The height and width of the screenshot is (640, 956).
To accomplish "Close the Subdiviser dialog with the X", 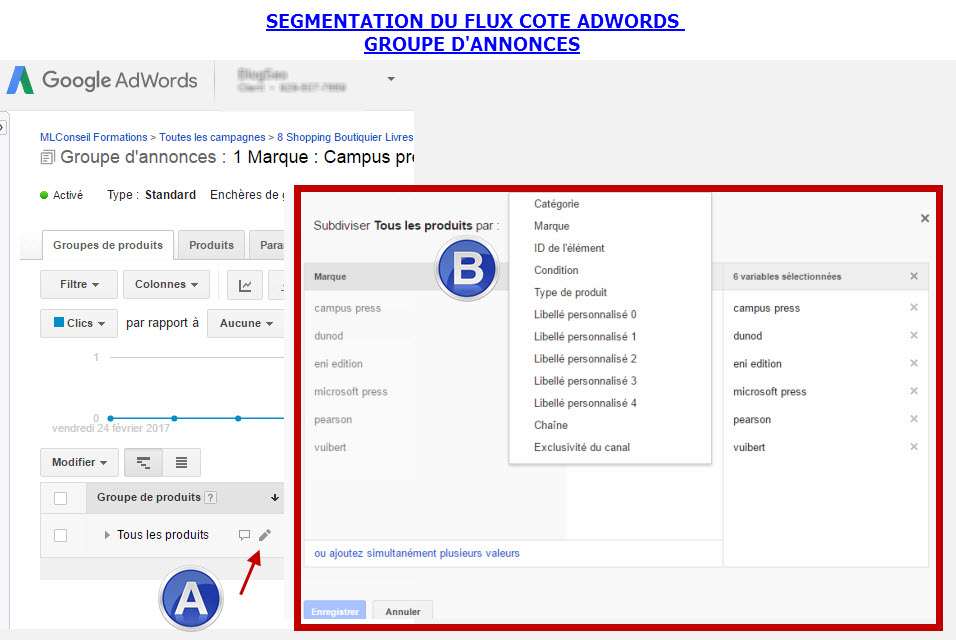I will click(925, 218).
